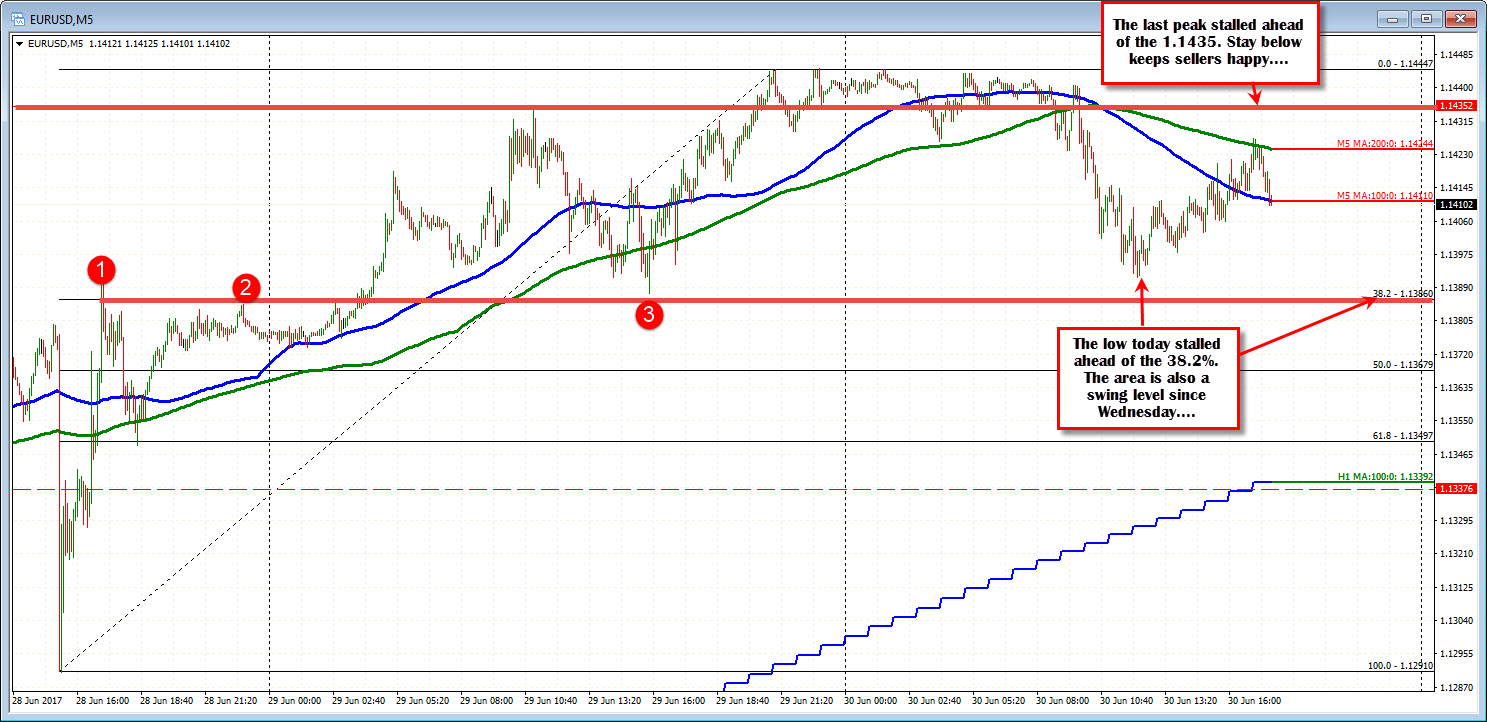Image resolution: width=1487 pixels, height=722 pixels.
Task: Click the 1.13040 price axis label
Action: [1455, 621]
